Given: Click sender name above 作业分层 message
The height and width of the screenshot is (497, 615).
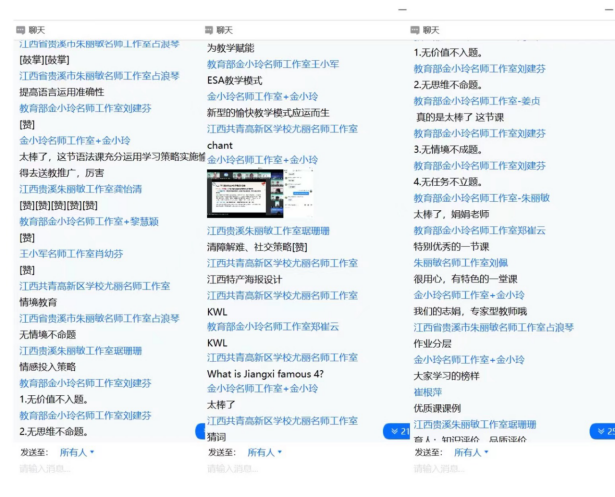Looking at the screenshot, I should tap(493, 328).
